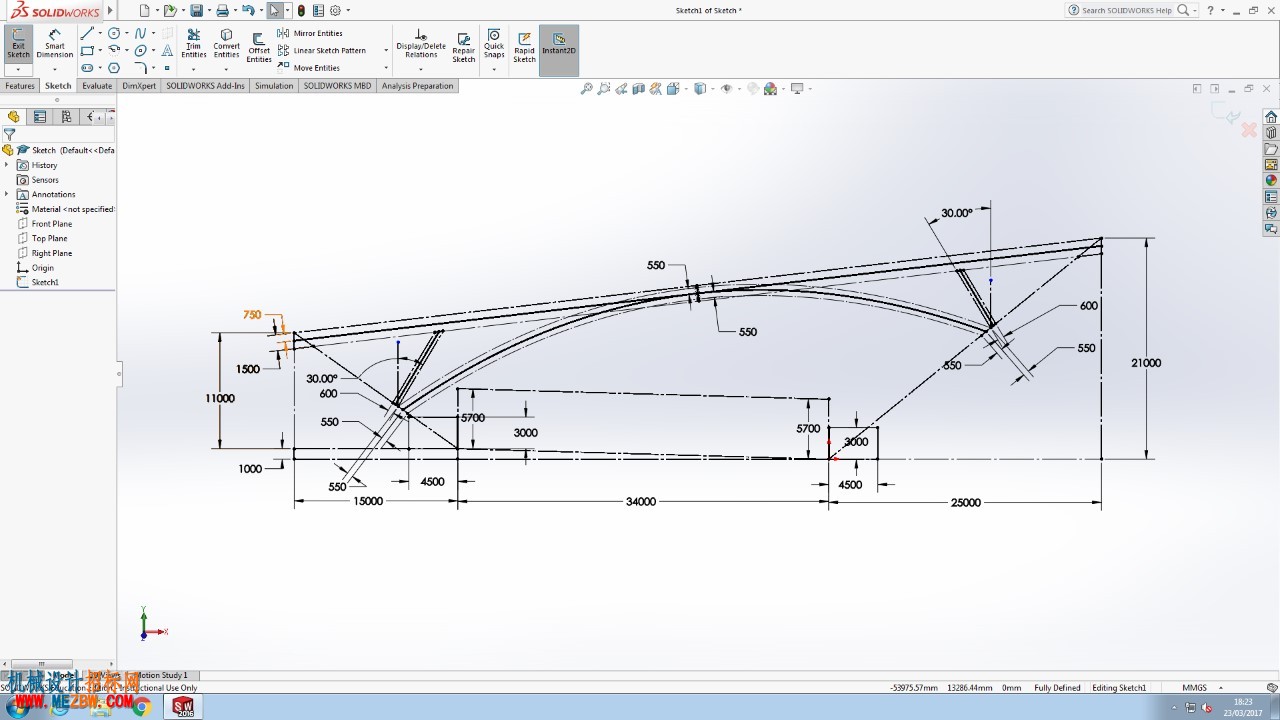Click the Trim Entities tool
The height and width of the screenshot is (720, 1280).
point(194,44)
